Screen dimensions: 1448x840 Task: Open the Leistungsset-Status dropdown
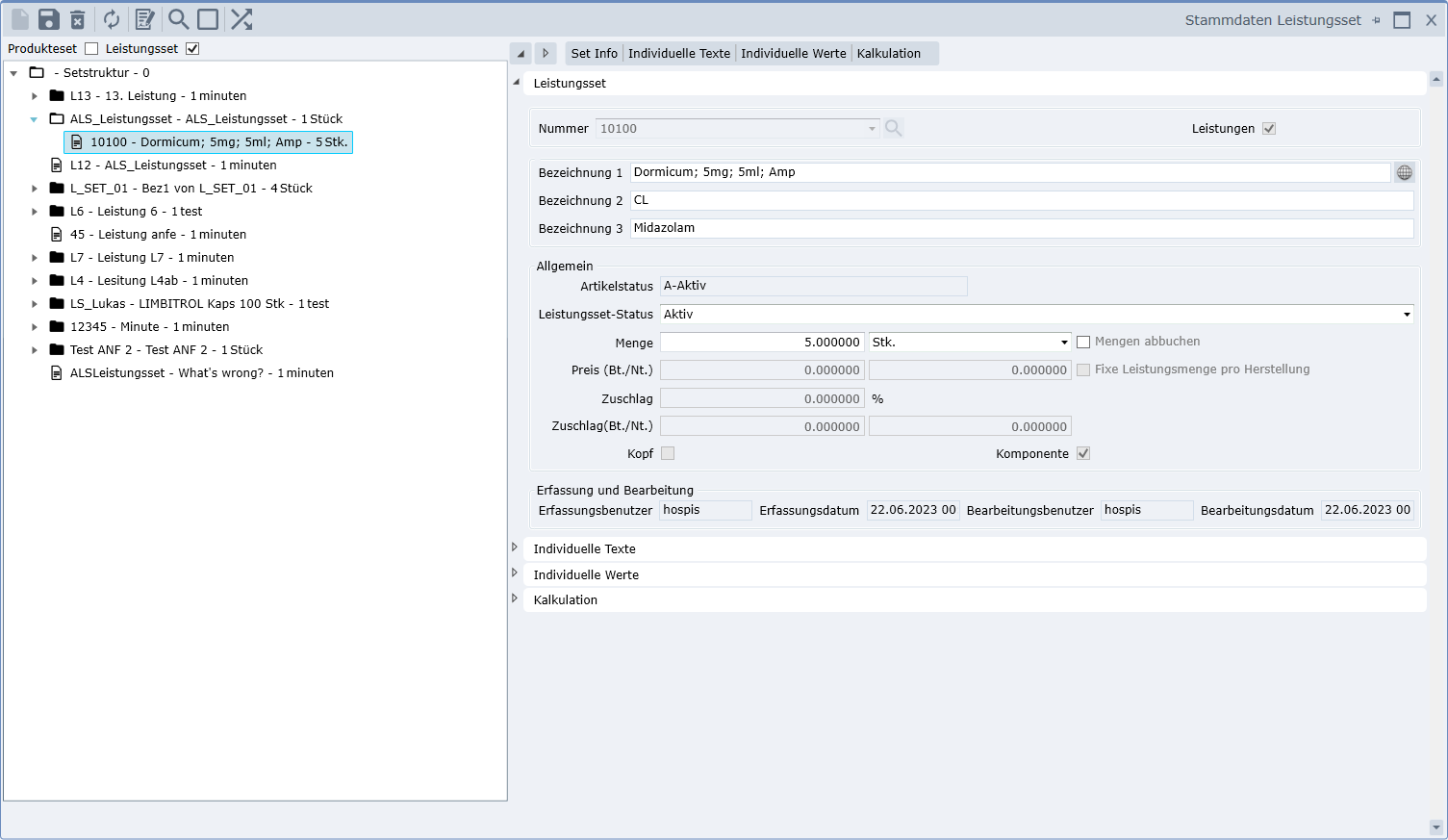click(x=1407, y=315)
